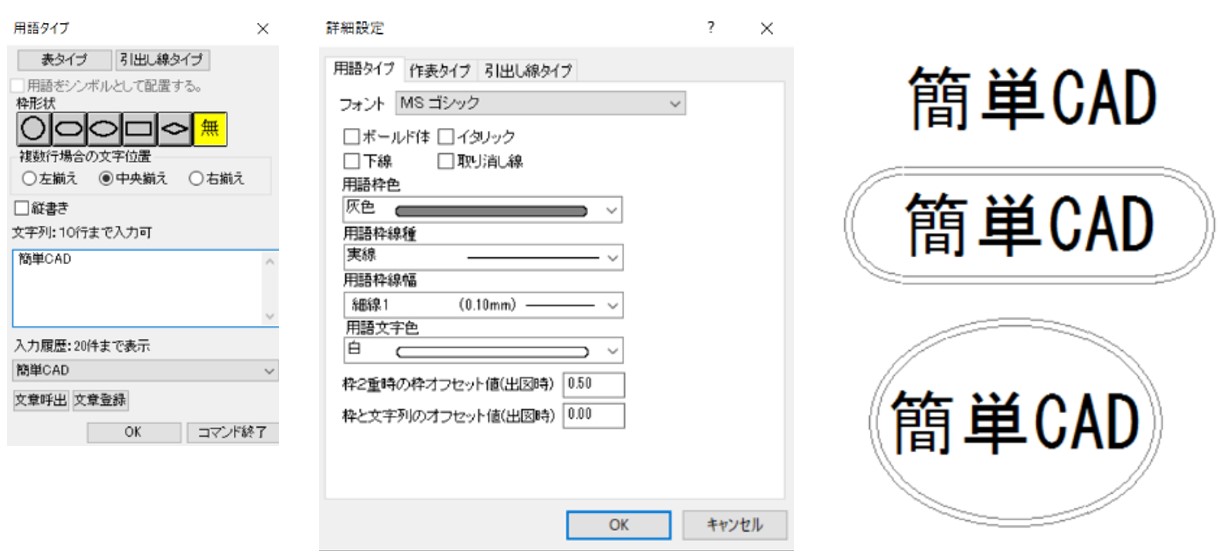Enable the 縦書き checkbox
Screen dimensions: 1220x557
tap(22, 208)
